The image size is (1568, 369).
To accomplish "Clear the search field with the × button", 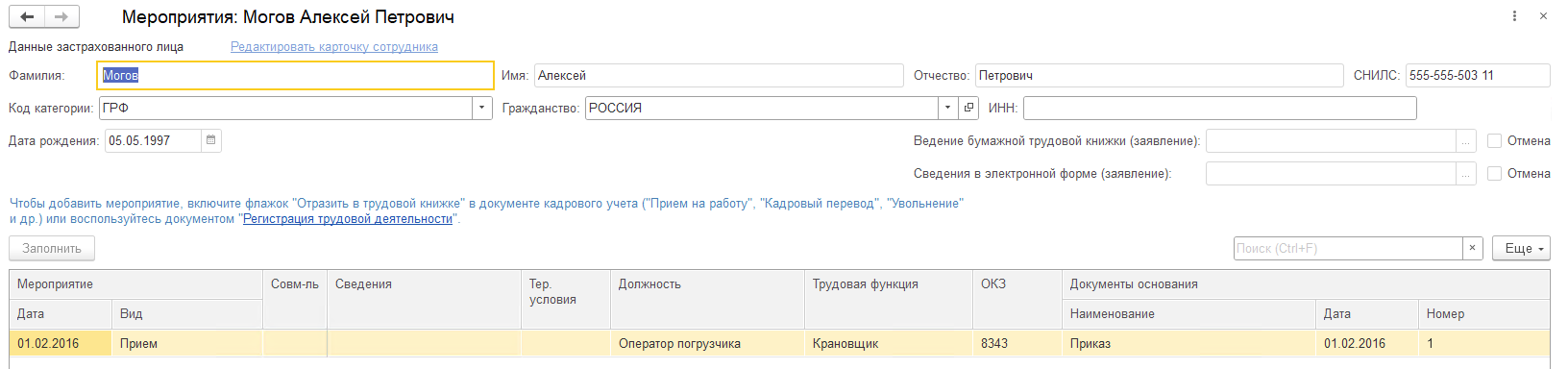I will click(1472, 248).
